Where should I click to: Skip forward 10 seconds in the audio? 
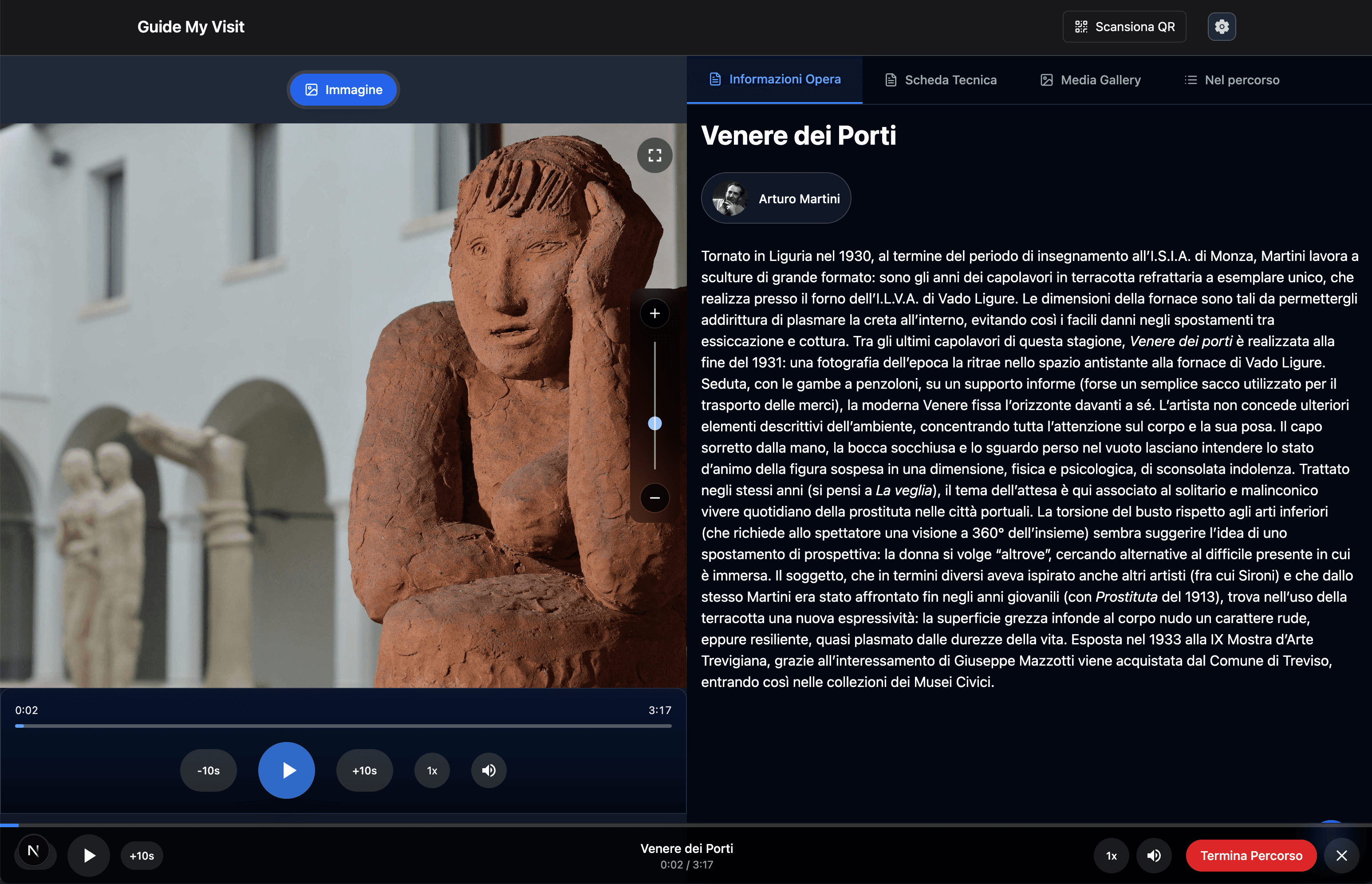pyautogui.click(x=364, y=770)
